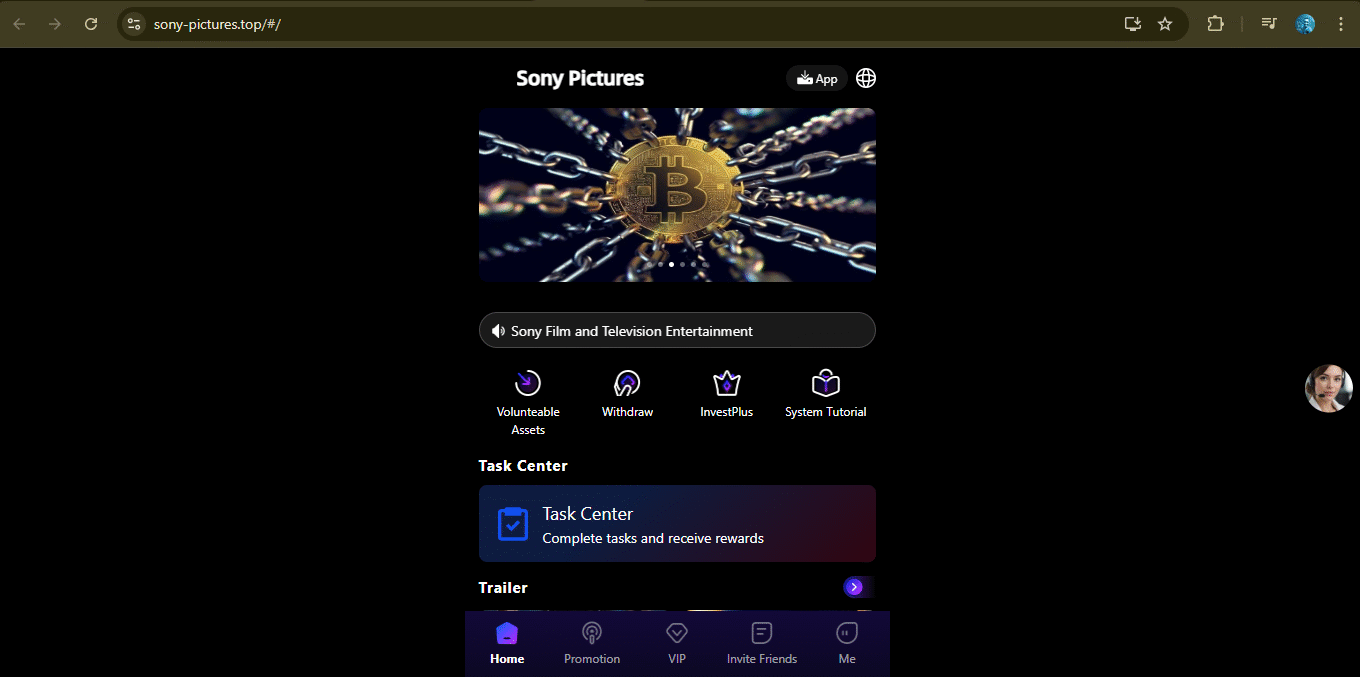Click the speaker announcement icon
The image size is (1360, 677).
[x=498, y=331]
